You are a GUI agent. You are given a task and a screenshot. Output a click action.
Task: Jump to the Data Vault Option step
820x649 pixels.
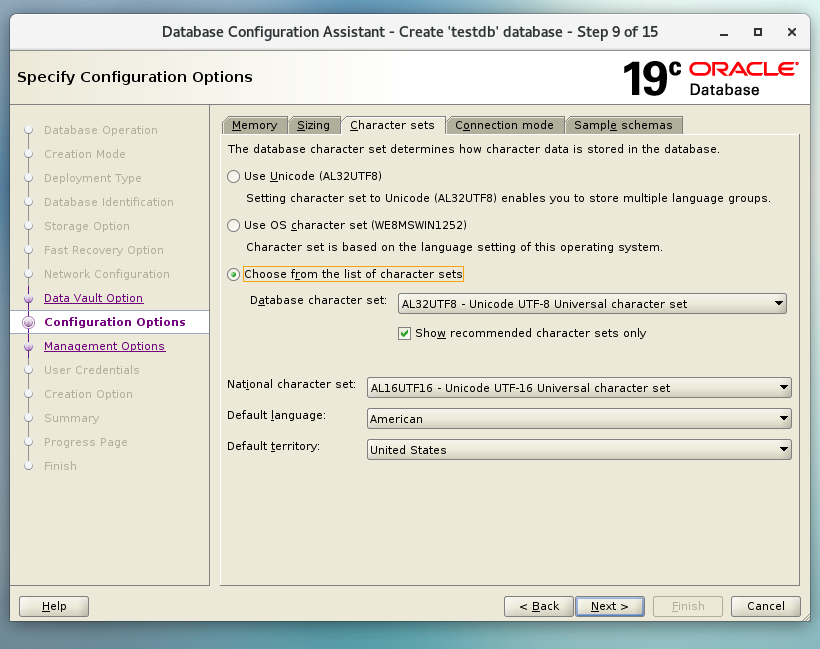pyautogui.click(x=93, y=298)
